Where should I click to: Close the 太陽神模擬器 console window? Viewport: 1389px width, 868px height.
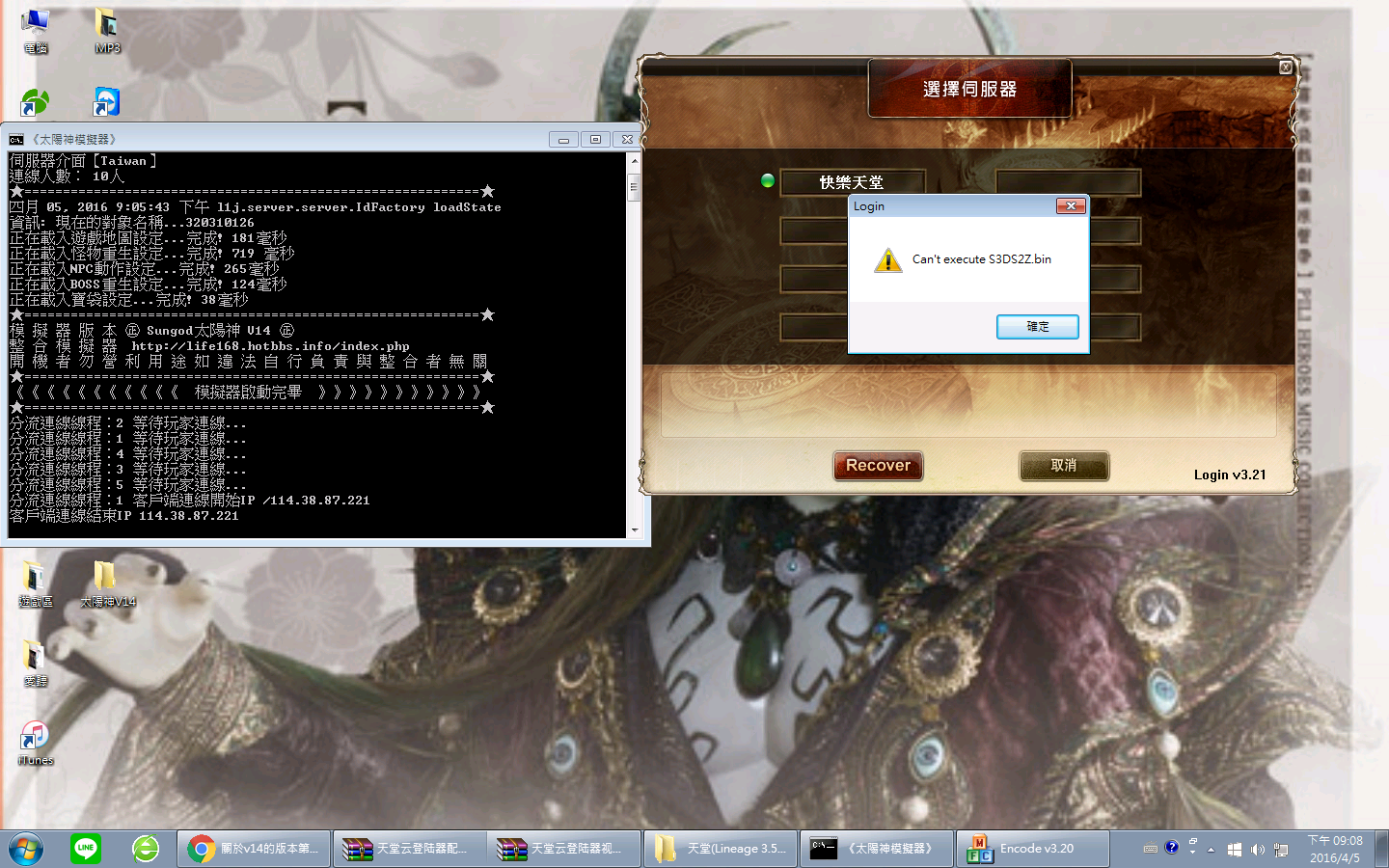click(x=627, y=140)
